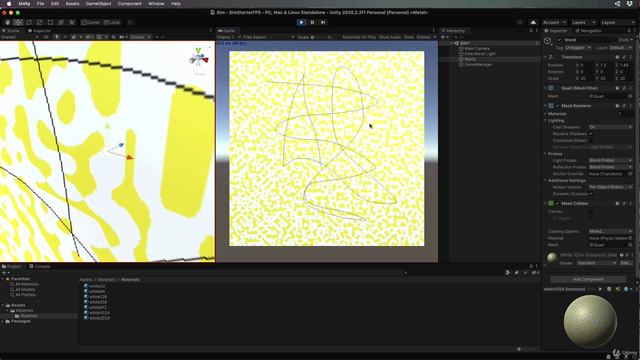Open the Tag Untagged dropdown
640x360 pixels.
(x=578, y=48)
